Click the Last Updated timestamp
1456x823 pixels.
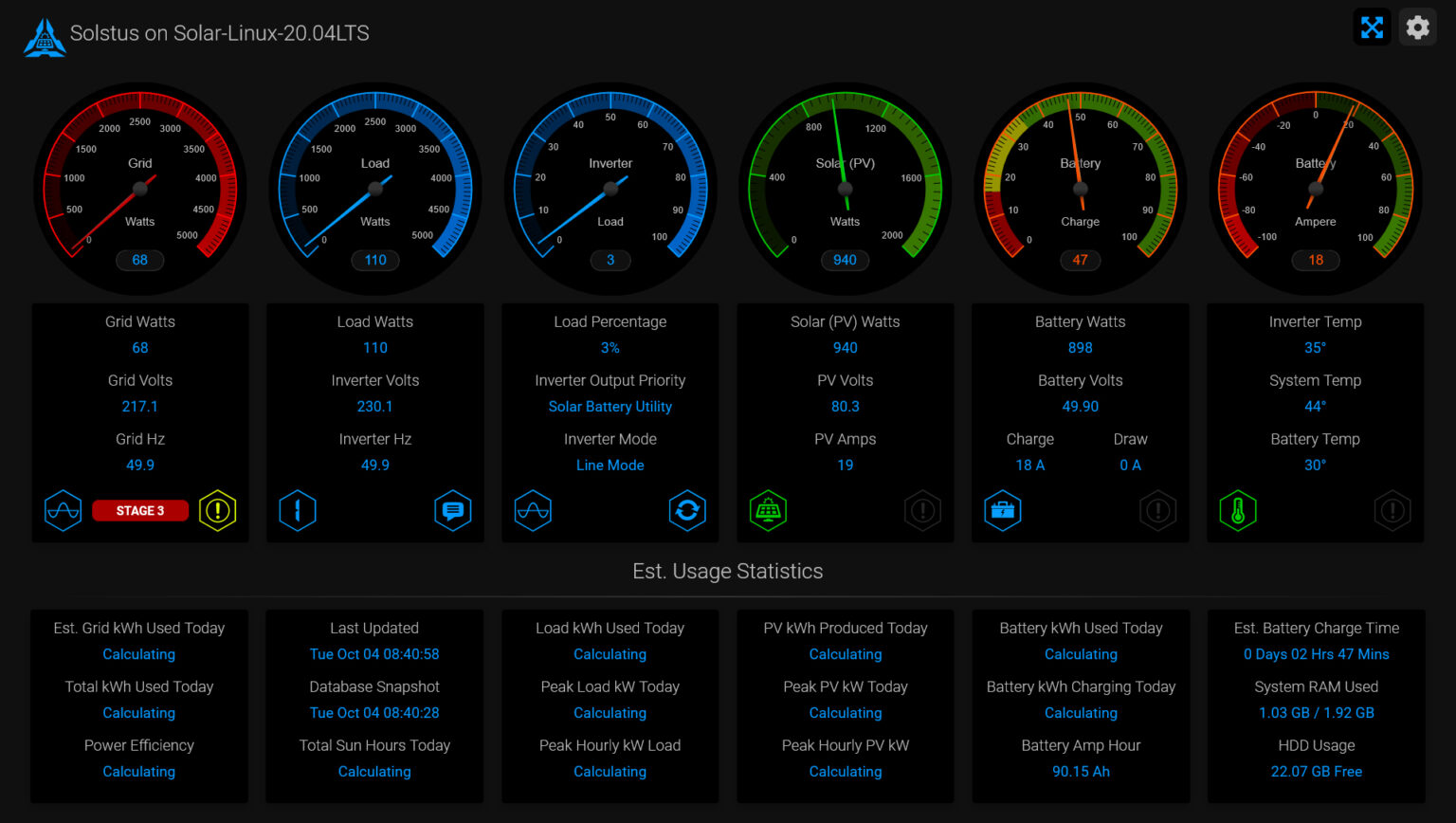click(374, 653)
